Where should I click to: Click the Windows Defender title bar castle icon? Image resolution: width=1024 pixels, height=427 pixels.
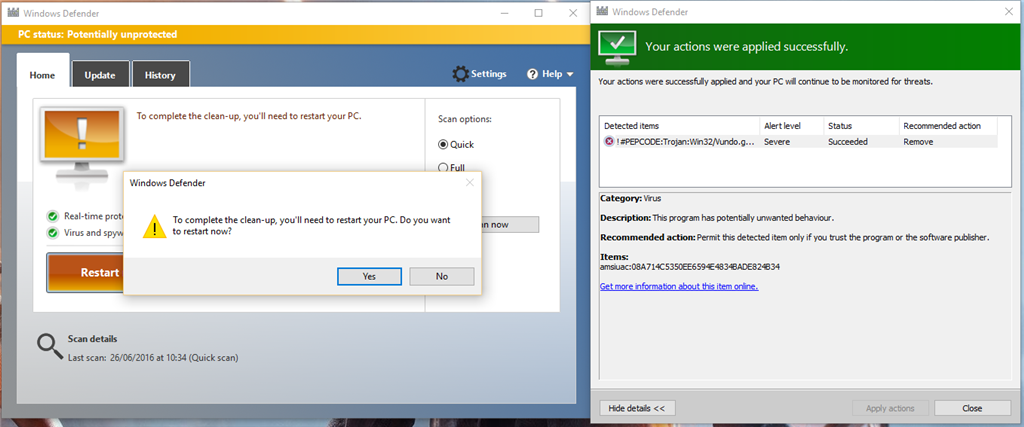(12, 12)
